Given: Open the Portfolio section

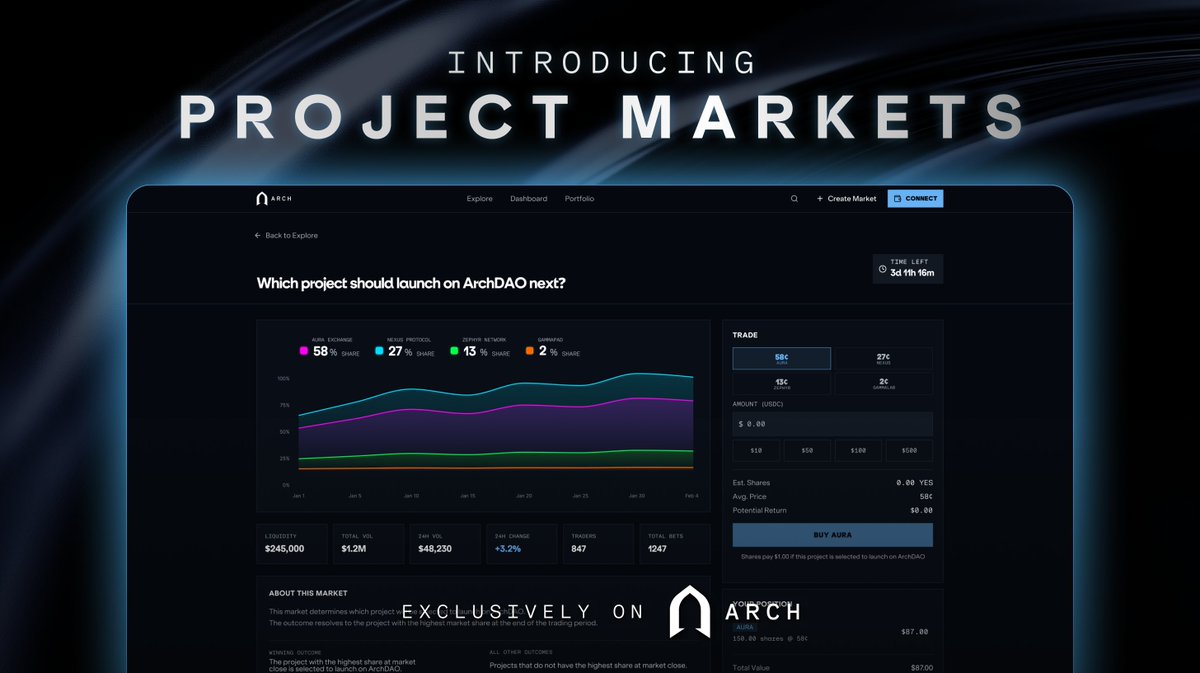Looking at the screenshot, I should 580,198.
